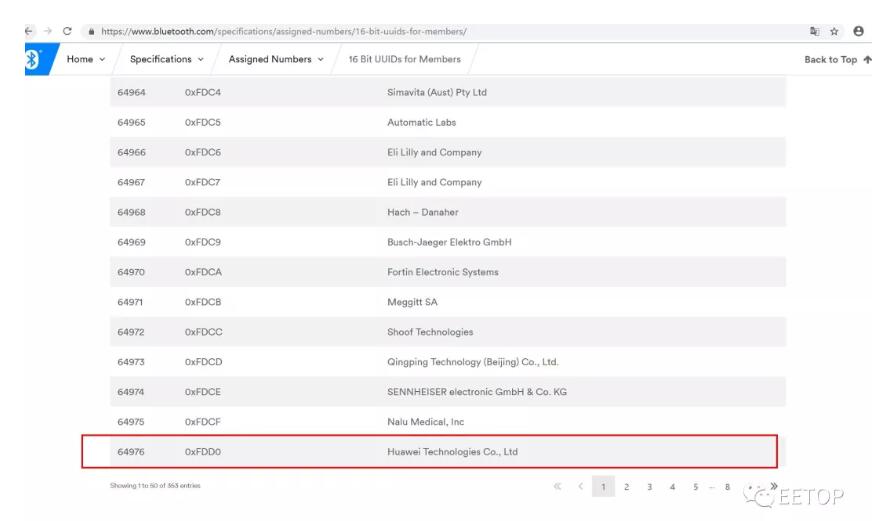Click hex value 0xFDCF
Viewport: 880px width, 521px height.
coord(203,422)
